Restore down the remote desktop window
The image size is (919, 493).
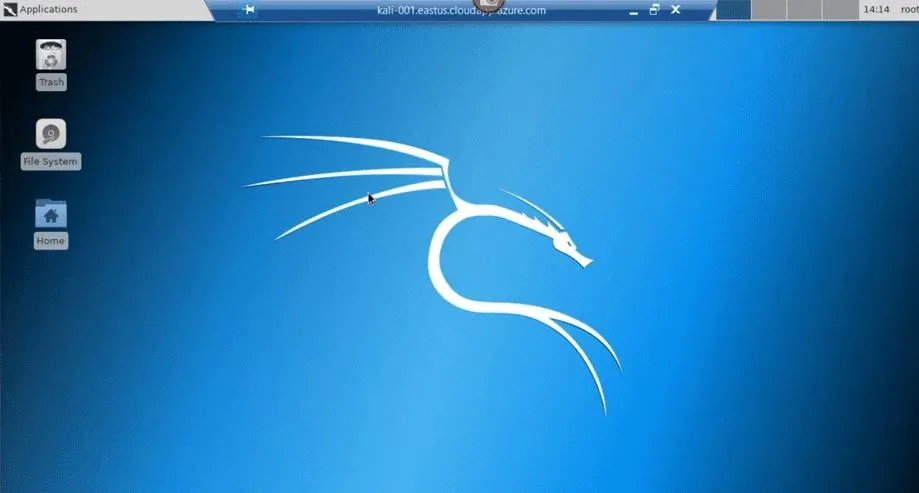click(x=655, y=9)
